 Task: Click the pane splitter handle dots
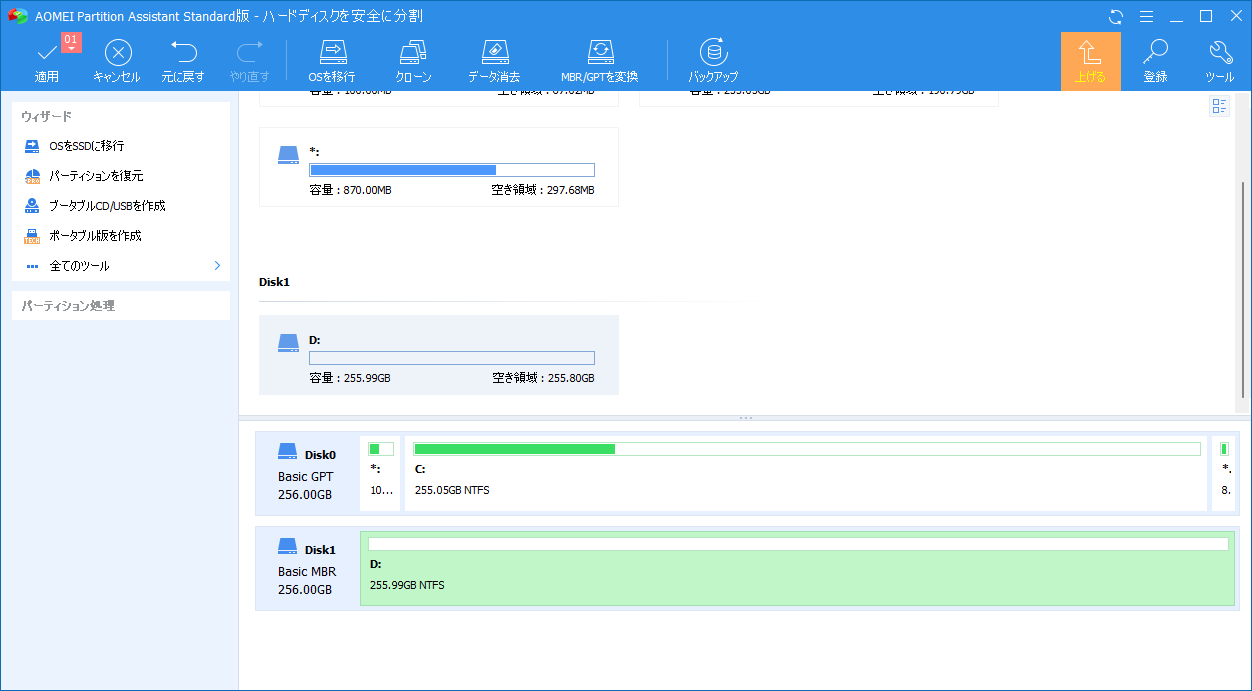[x=745, y=418]
